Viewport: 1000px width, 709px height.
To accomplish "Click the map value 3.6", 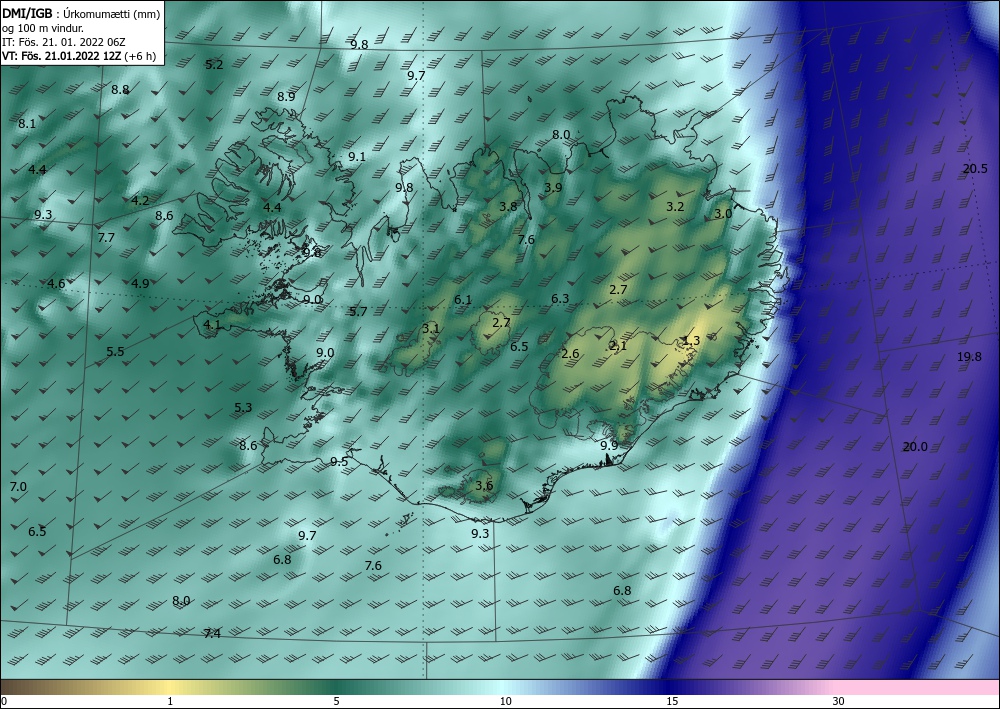I will click(484, 486).
